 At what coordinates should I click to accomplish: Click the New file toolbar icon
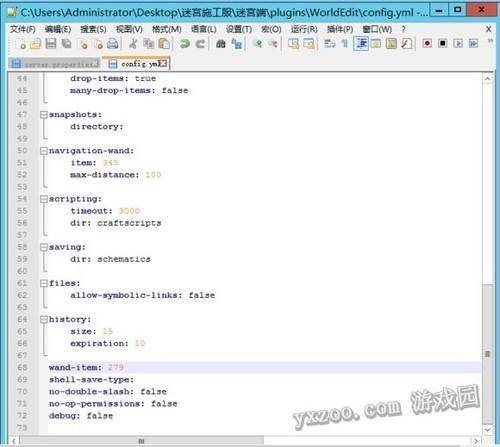pyautogui.click(x=22, y=44)
